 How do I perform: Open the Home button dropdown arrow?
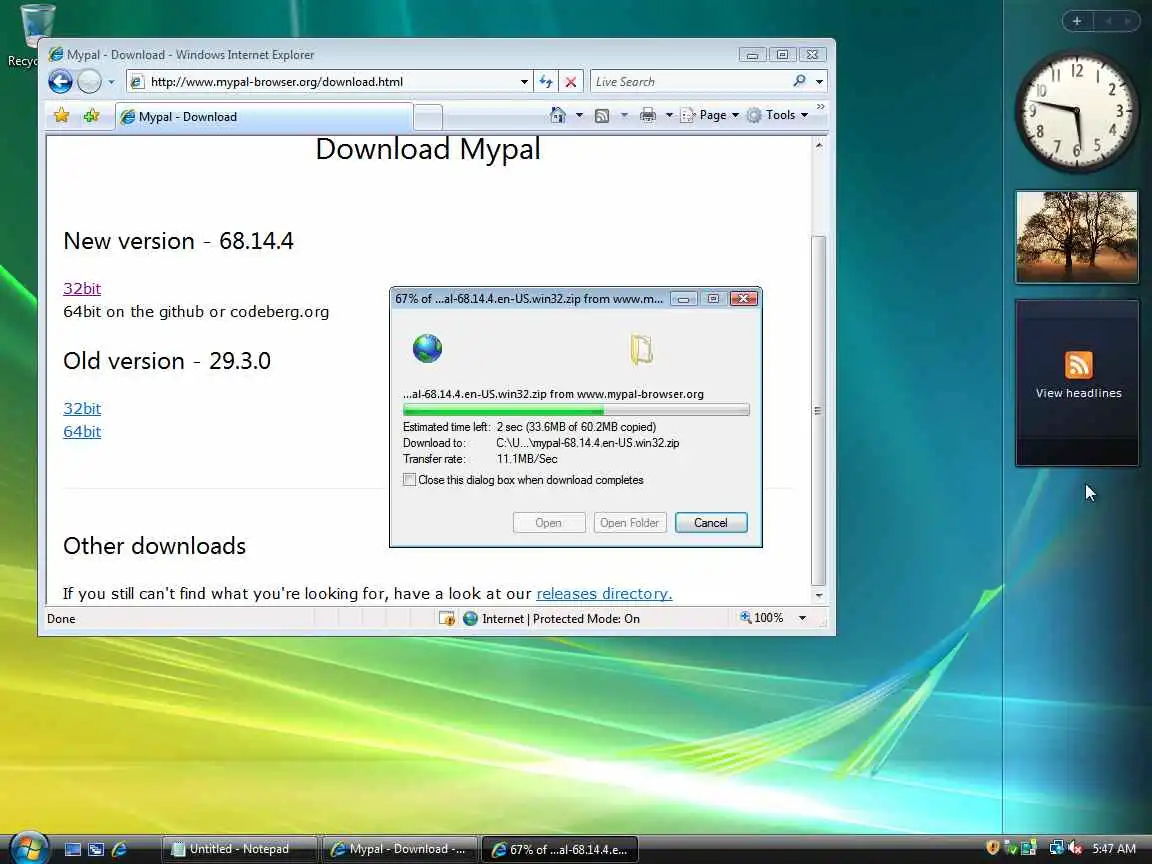(x=579, y=115)
